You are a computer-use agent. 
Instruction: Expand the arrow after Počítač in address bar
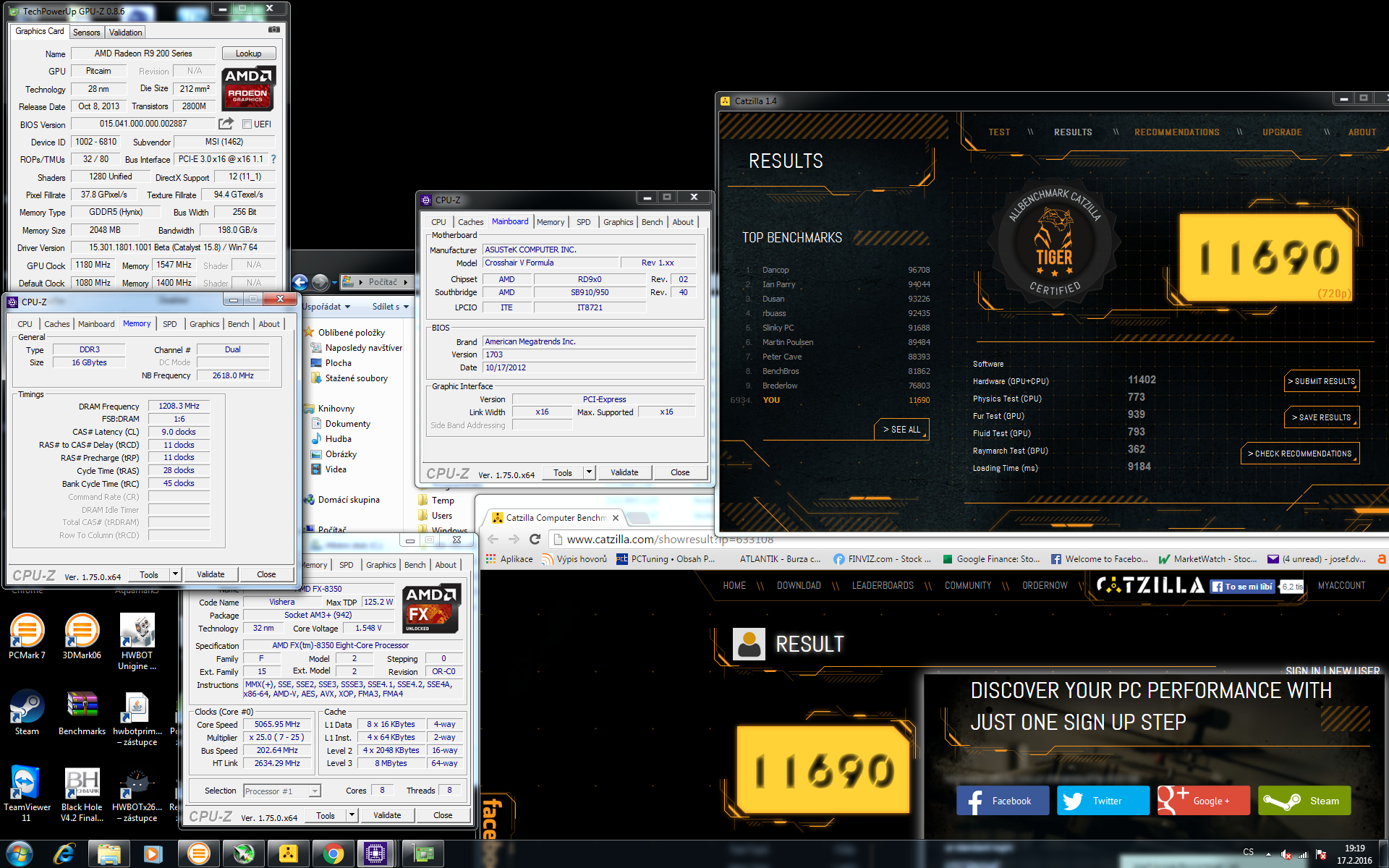click(406, 282)
